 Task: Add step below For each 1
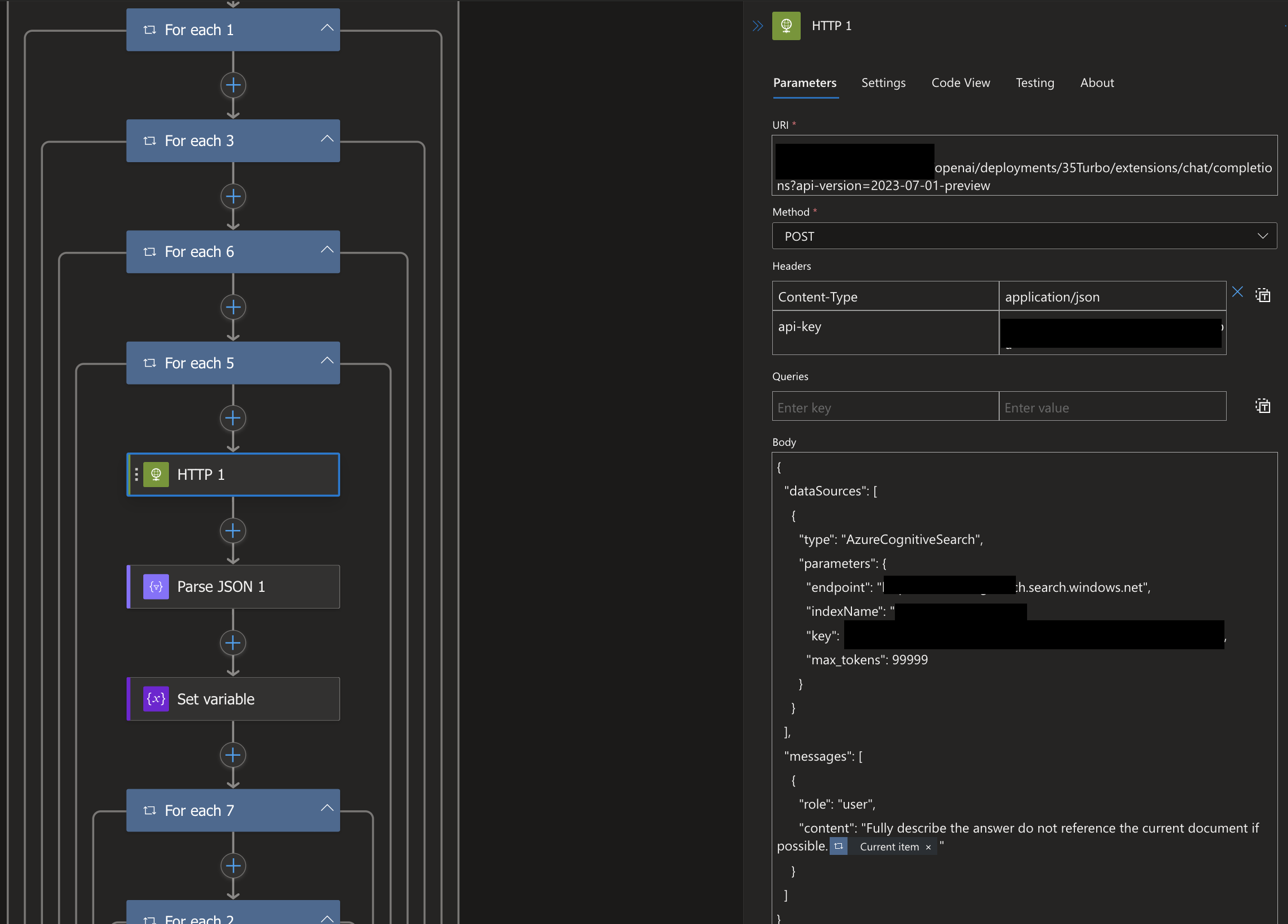233,86
